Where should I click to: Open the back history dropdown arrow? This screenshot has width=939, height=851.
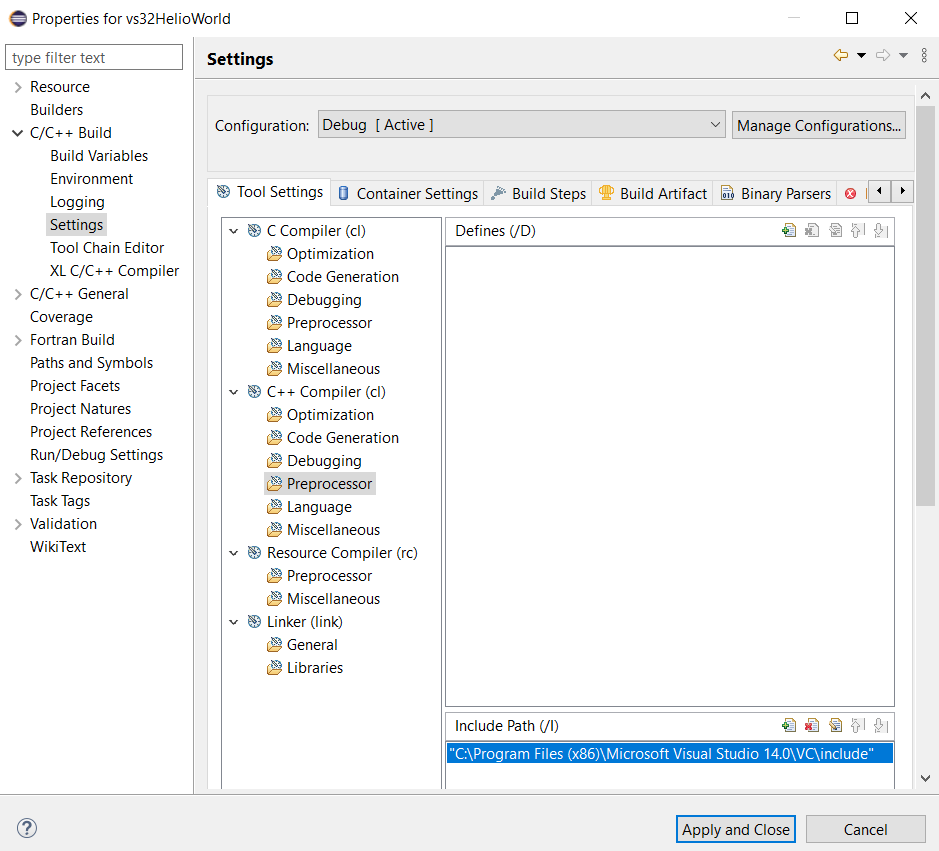861,56
